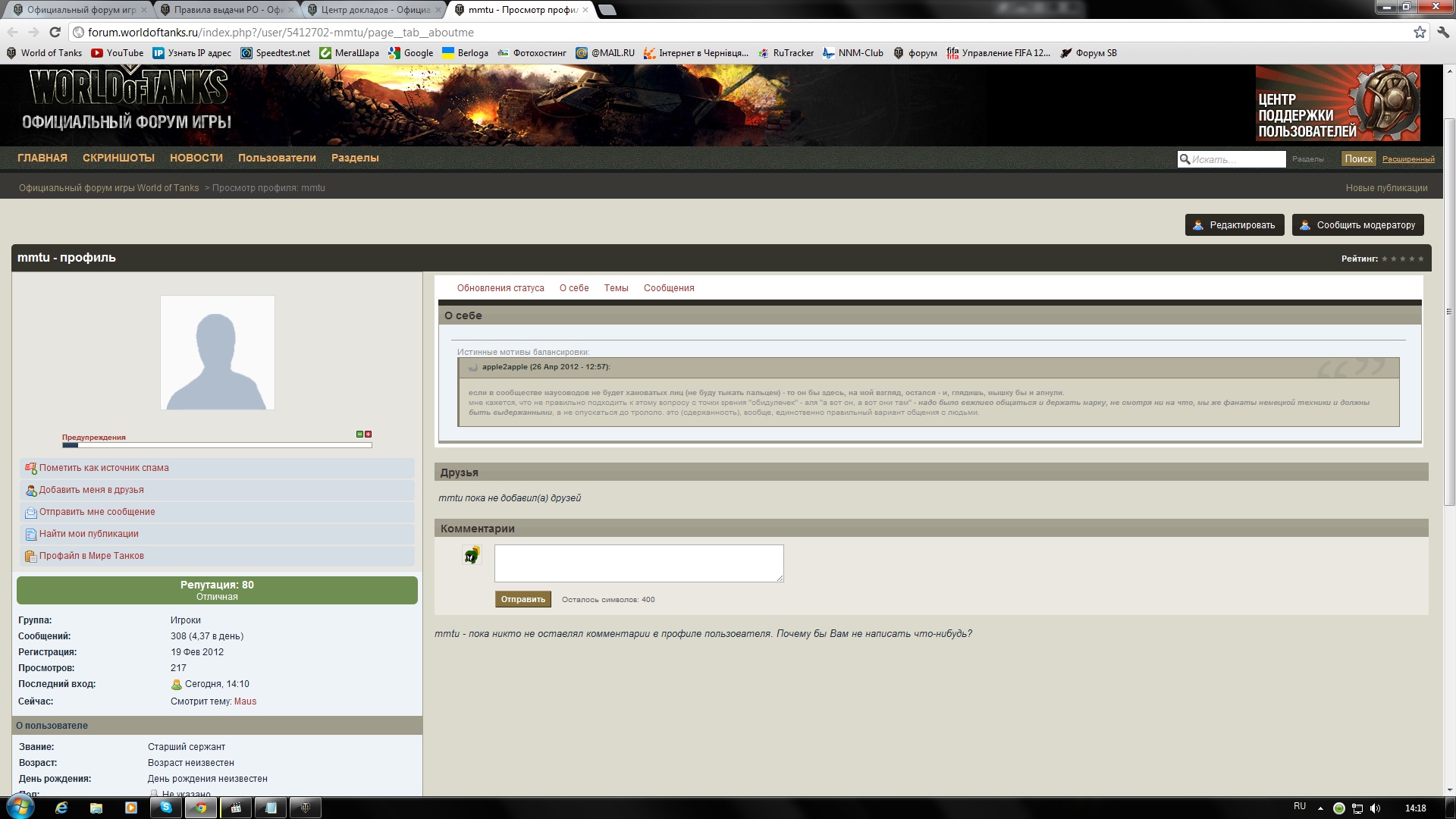Open the СКРИНШОТЫ menu item

tap(118, 158)
